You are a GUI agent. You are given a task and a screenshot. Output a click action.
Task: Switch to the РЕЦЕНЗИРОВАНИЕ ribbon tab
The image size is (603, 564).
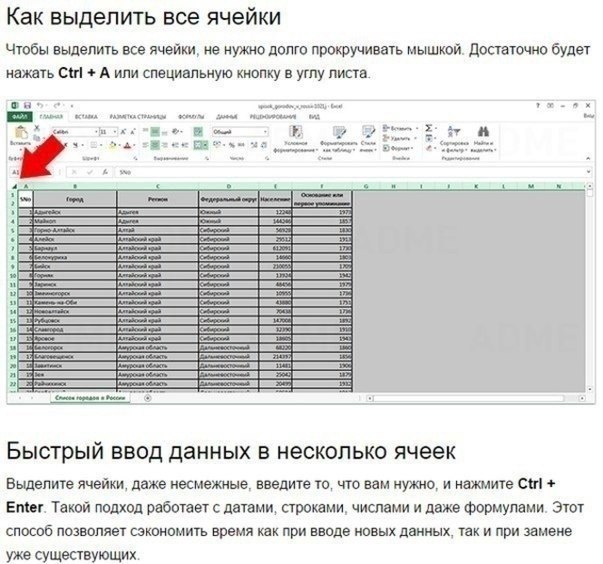pyautogui.click(x=273, y=116)
